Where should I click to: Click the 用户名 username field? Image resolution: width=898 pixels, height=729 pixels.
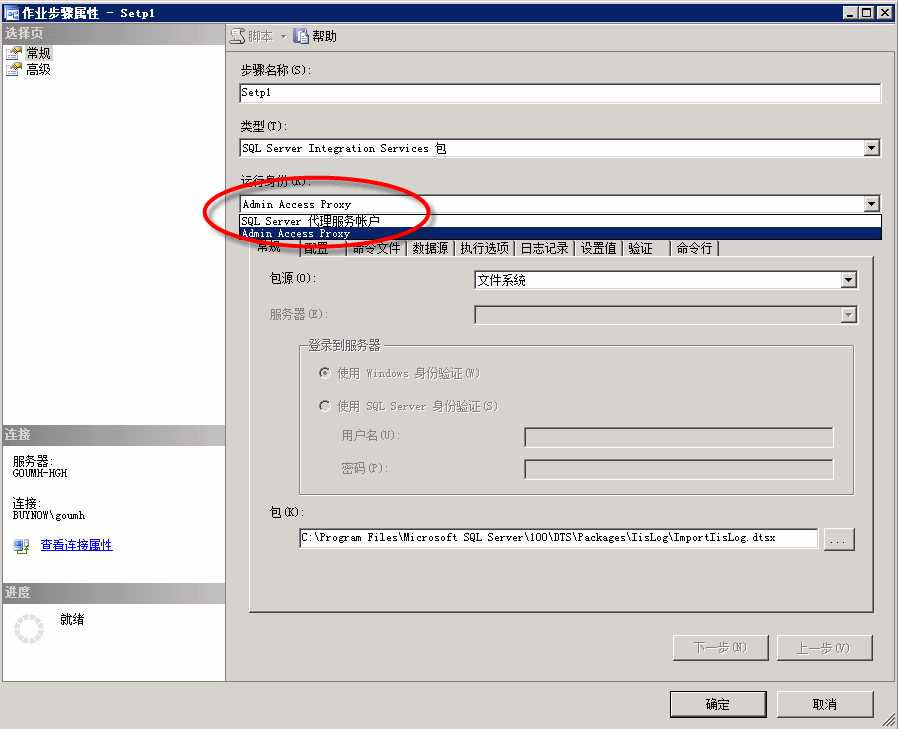pos(679,437)
